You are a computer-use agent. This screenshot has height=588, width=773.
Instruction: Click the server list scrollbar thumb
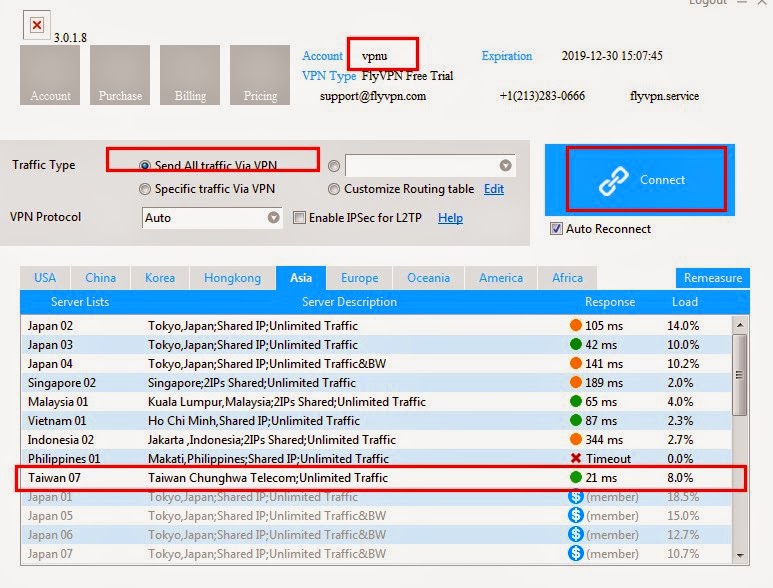point(739,375)
